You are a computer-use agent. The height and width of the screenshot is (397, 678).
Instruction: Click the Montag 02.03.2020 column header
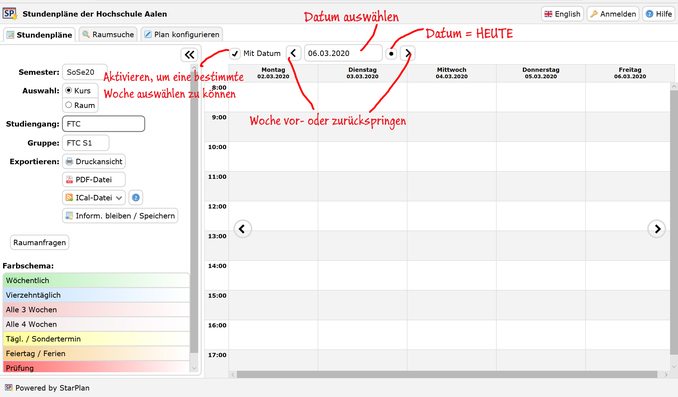pyautogui.click(x=273, y=73)
